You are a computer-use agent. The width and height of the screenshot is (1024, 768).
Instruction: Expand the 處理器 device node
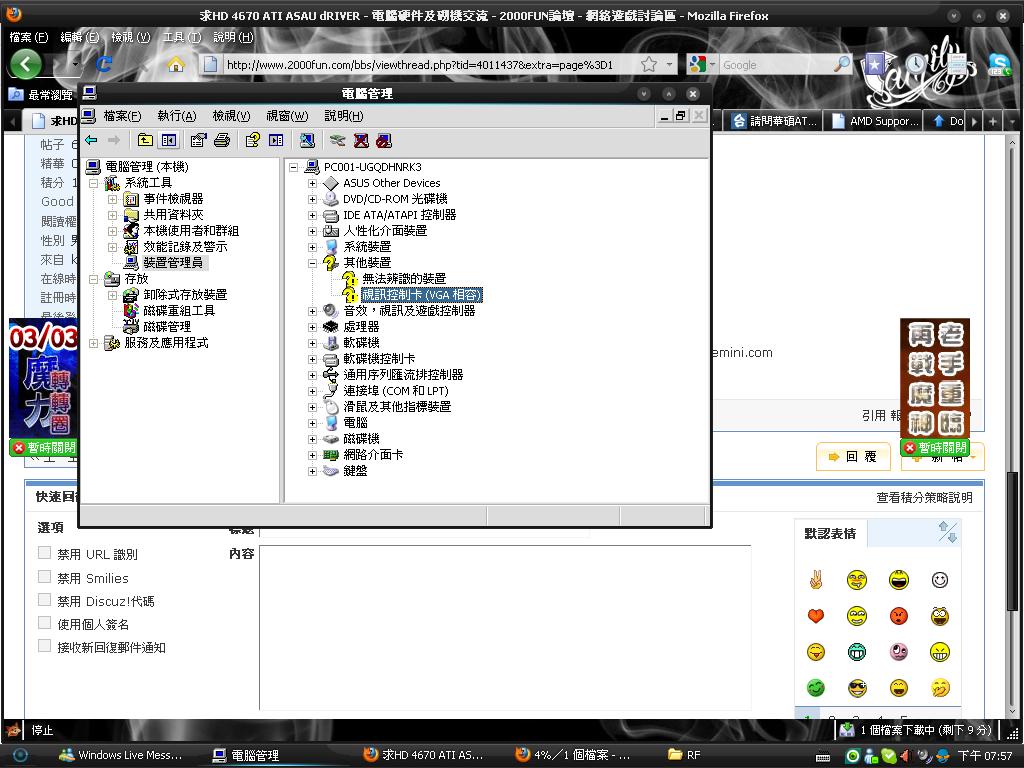[x=312, y=327]
